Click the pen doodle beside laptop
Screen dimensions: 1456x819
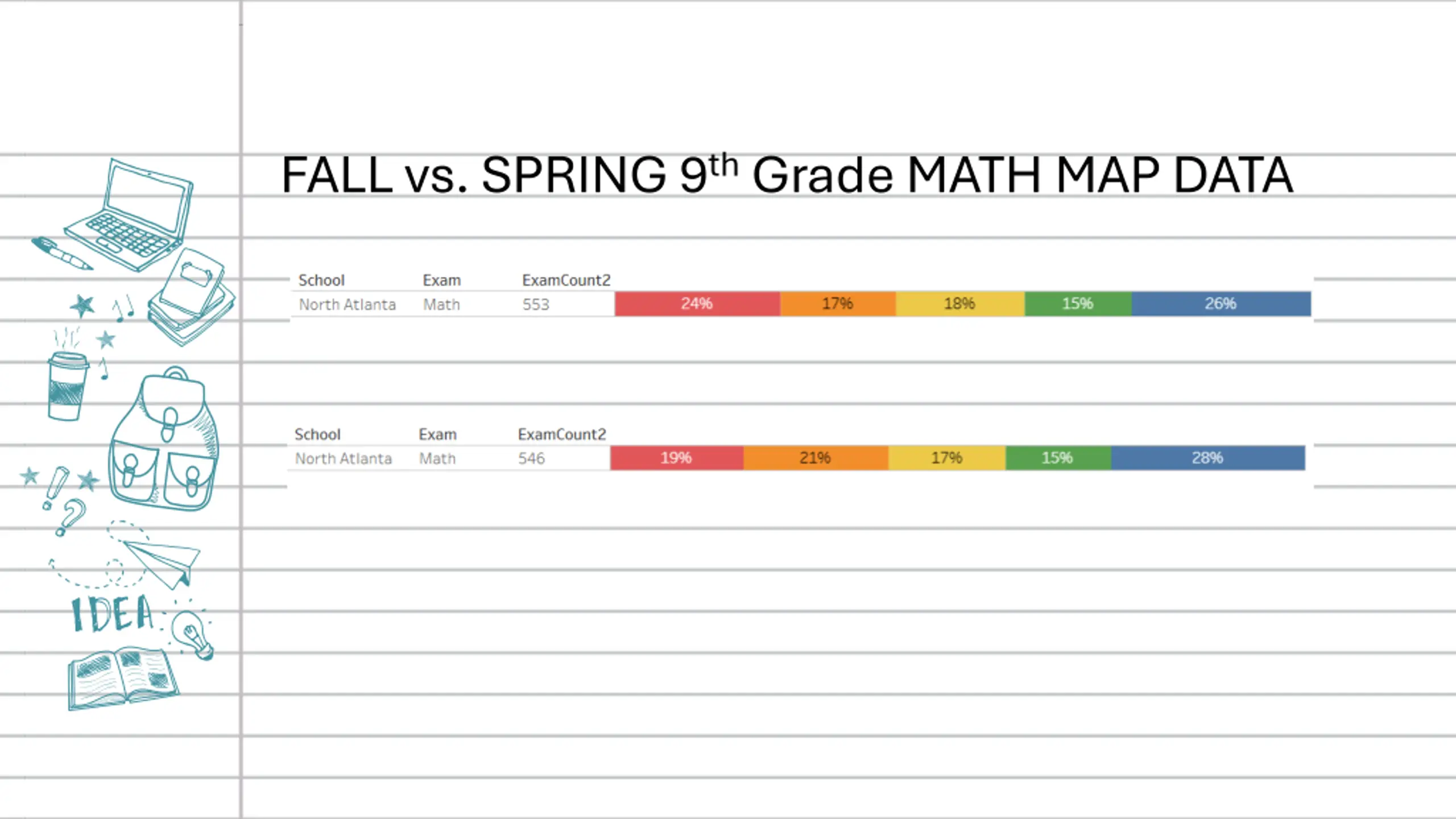coord(61,254)
